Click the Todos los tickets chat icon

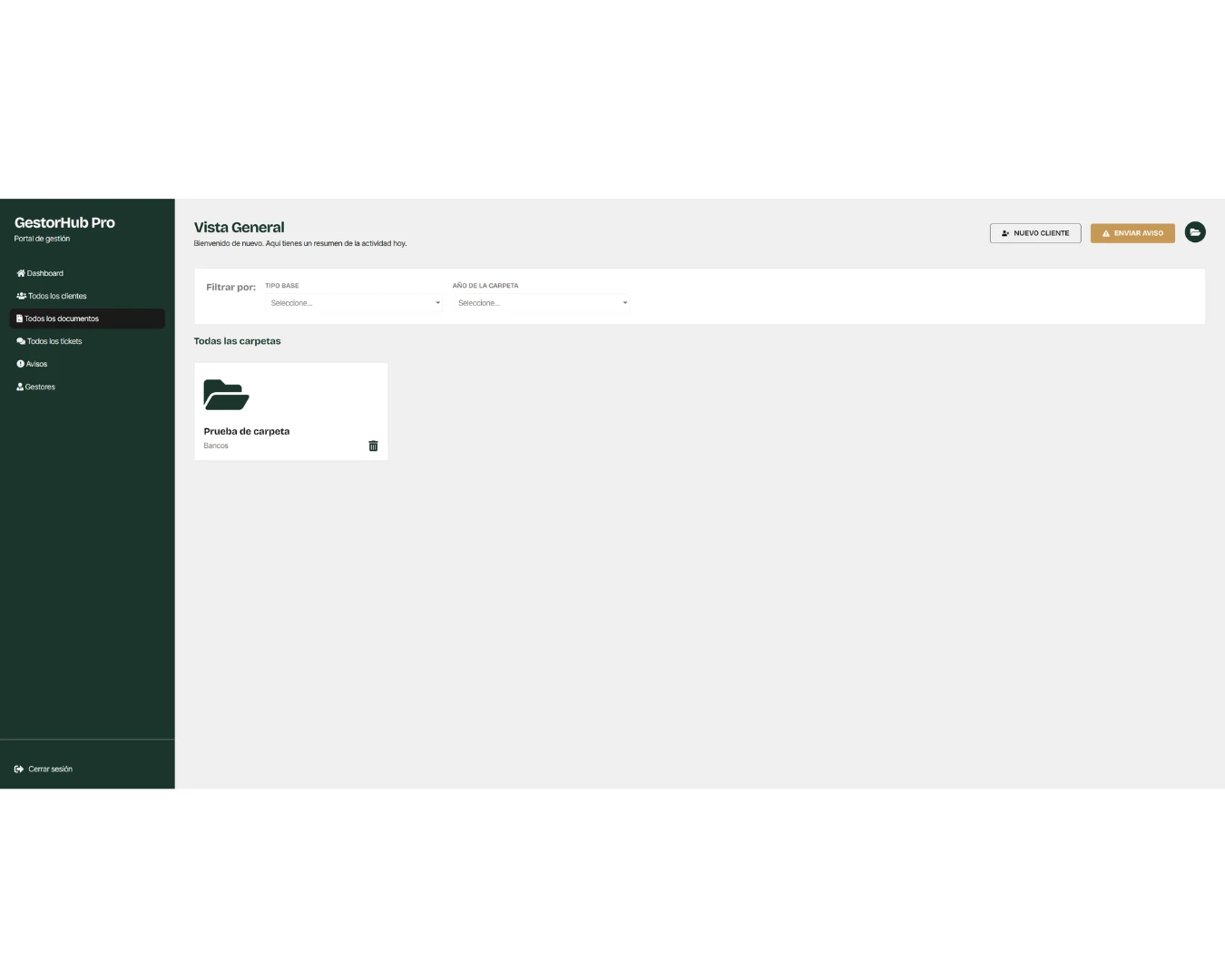click(x=21, y=341)
